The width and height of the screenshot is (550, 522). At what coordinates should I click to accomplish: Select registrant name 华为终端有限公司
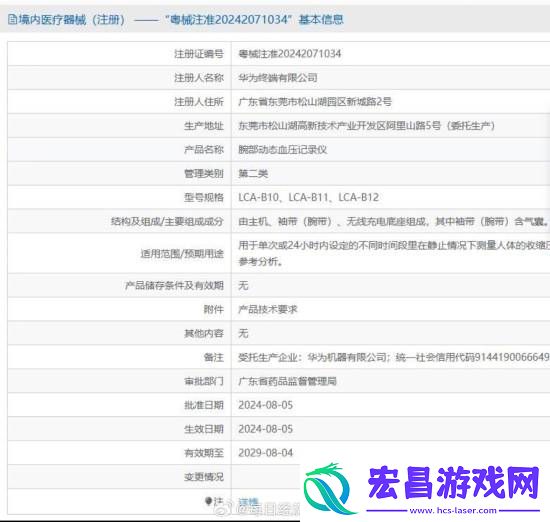pyautogui.click(x=278, y=78)
